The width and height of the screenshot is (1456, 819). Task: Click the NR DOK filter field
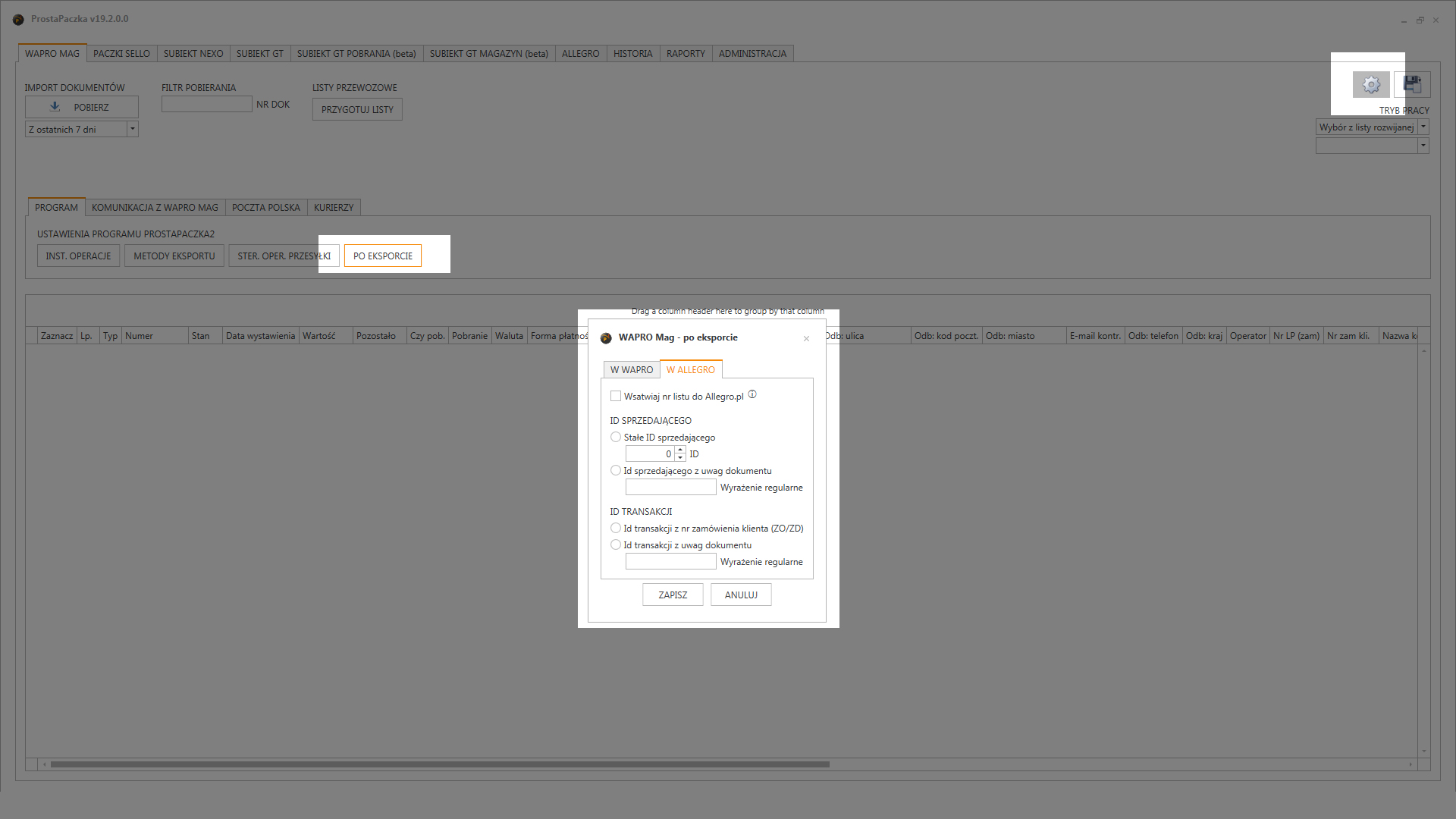[207, 104]
